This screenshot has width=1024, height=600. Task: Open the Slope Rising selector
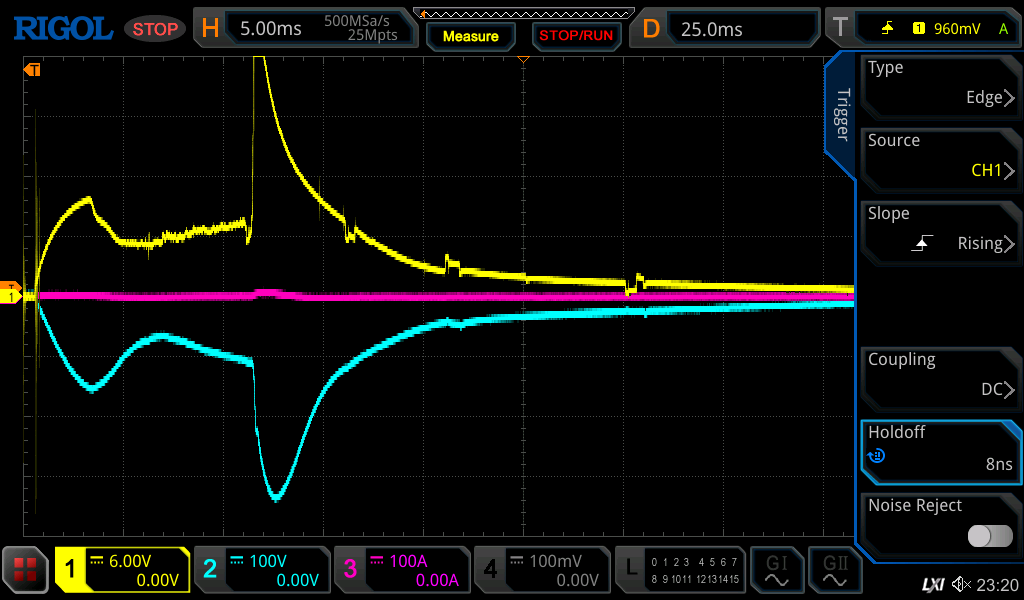[x=940, y=229]
